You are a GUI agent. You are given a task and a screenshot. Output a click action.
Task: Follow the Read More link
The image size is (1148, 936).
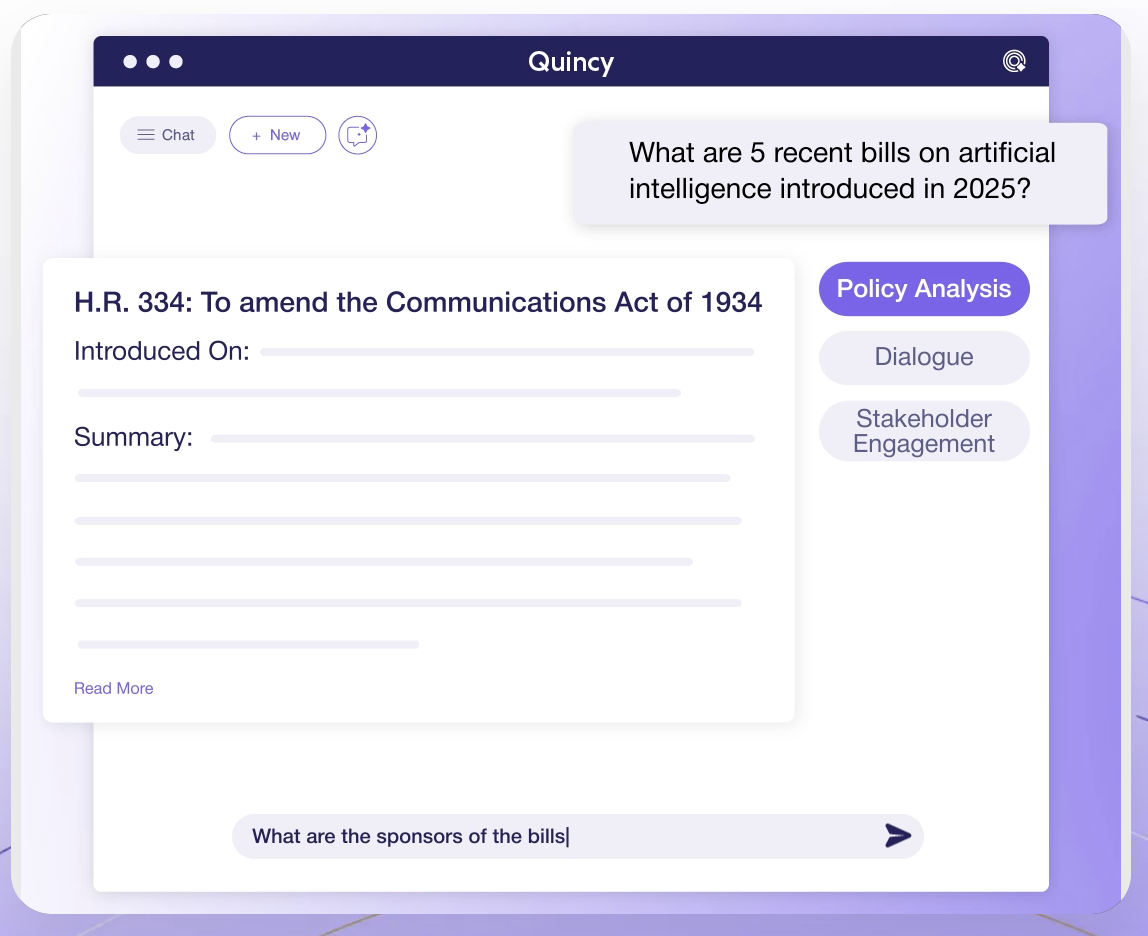[x=113, y=688]
